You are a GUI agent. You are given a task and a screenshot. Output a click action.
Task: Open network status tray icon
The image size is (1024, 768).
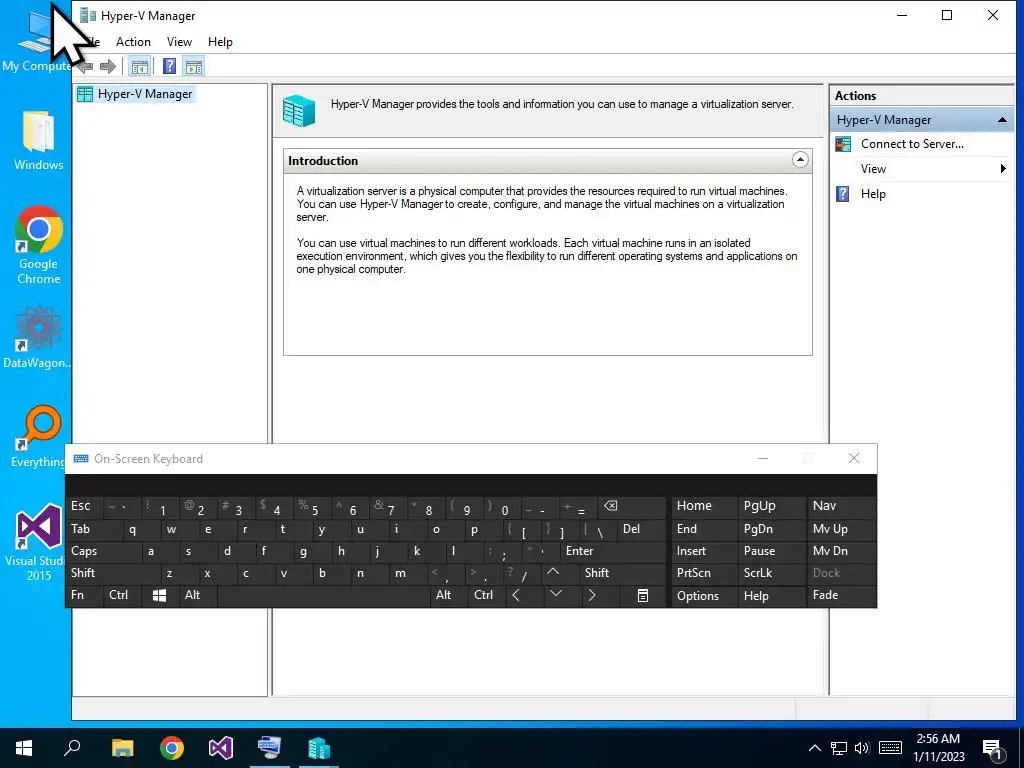tap(839, 748)
